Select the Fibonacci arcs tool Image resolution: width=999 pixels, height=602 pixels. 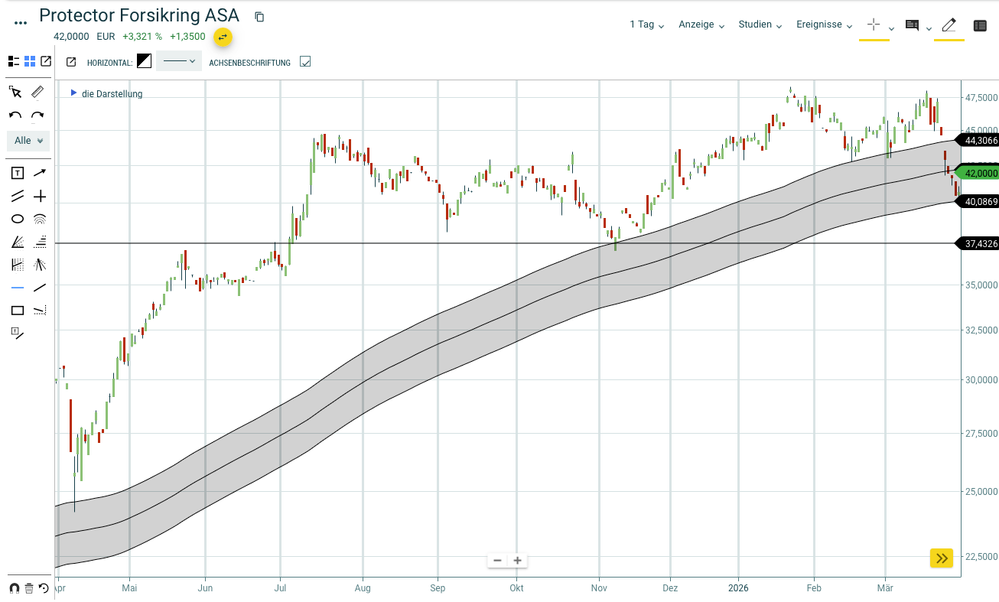click(40, 219)
